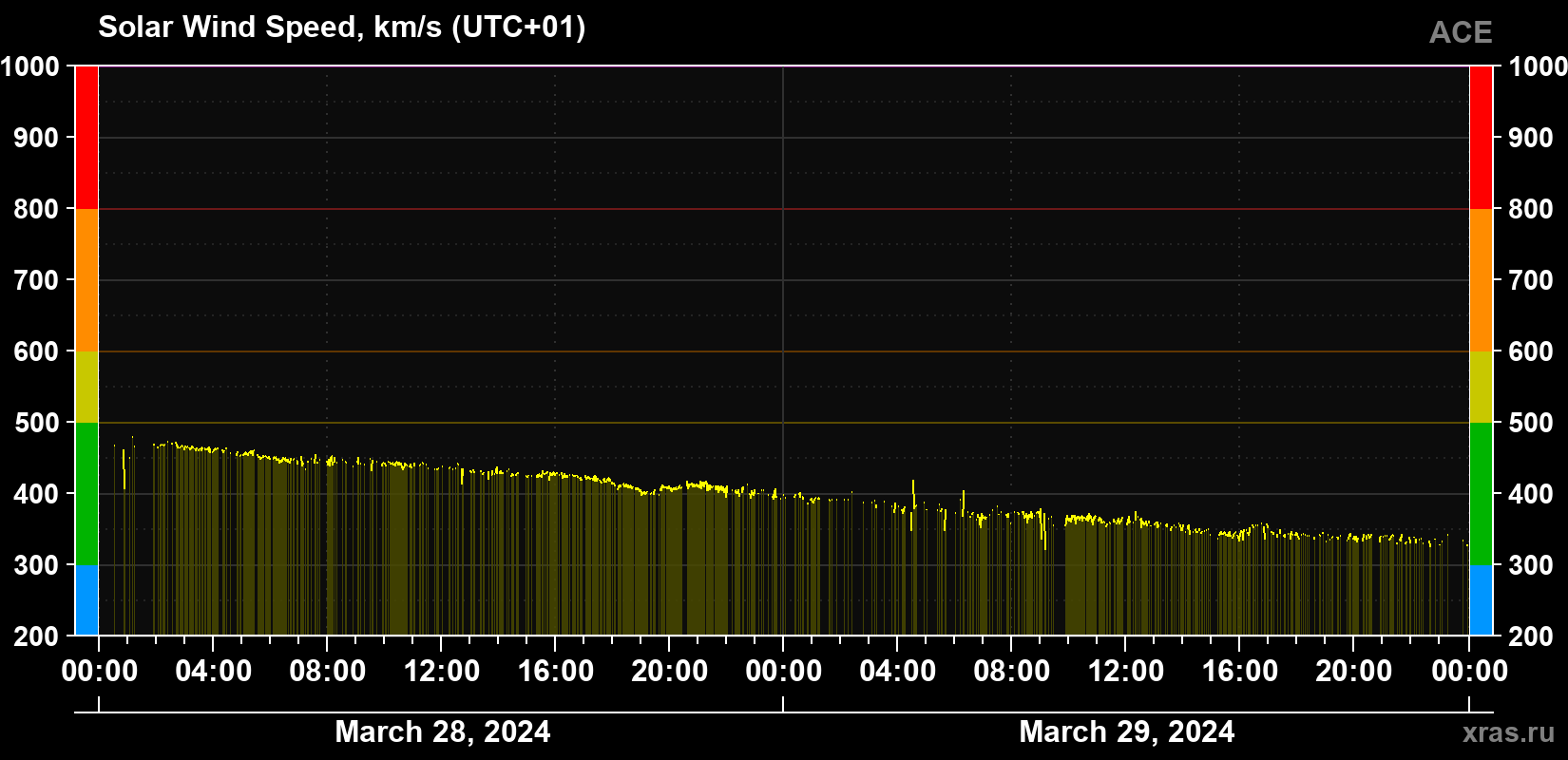The image size is (1568, 760).
Task: Click the green band on right speed scale
Action: click(x=1481, y=494)
